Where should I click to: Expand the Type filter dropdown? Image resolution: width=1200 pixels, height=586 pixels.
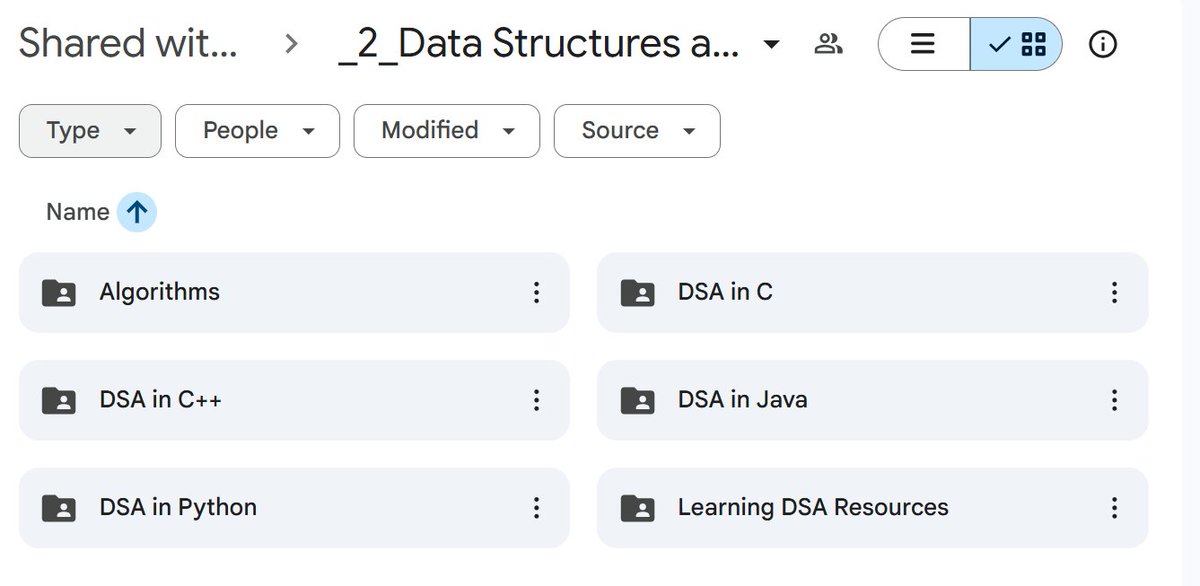(x=90, y=131)
